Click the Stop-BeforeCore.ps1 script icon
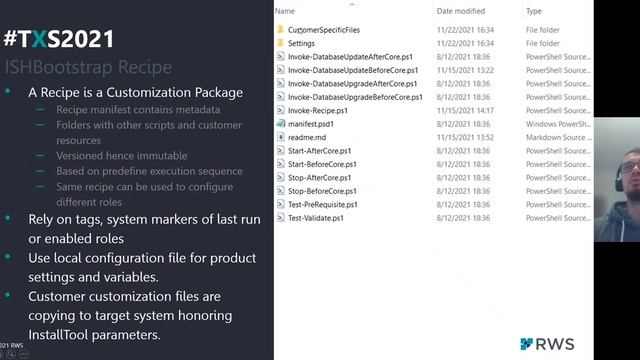Image resolution: width=640 pixels, height=360 pixels. point(280,191)
